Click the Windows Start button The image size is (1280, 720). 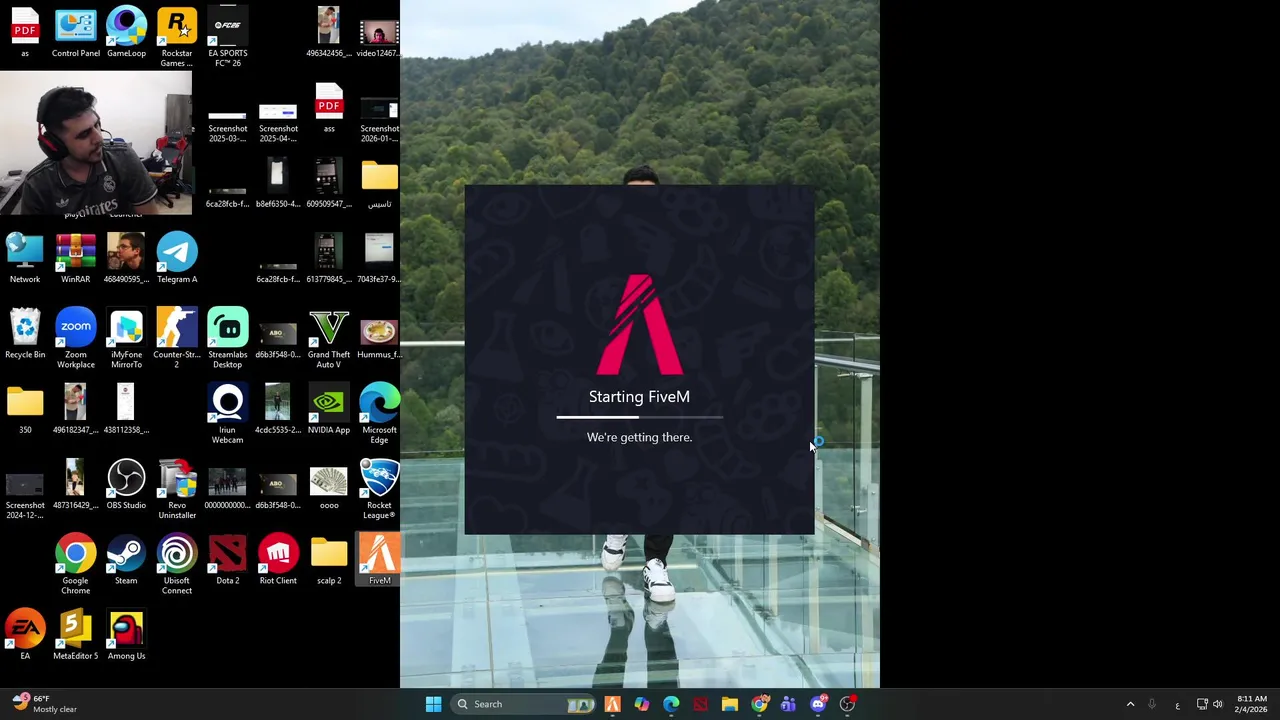point(433,704)
